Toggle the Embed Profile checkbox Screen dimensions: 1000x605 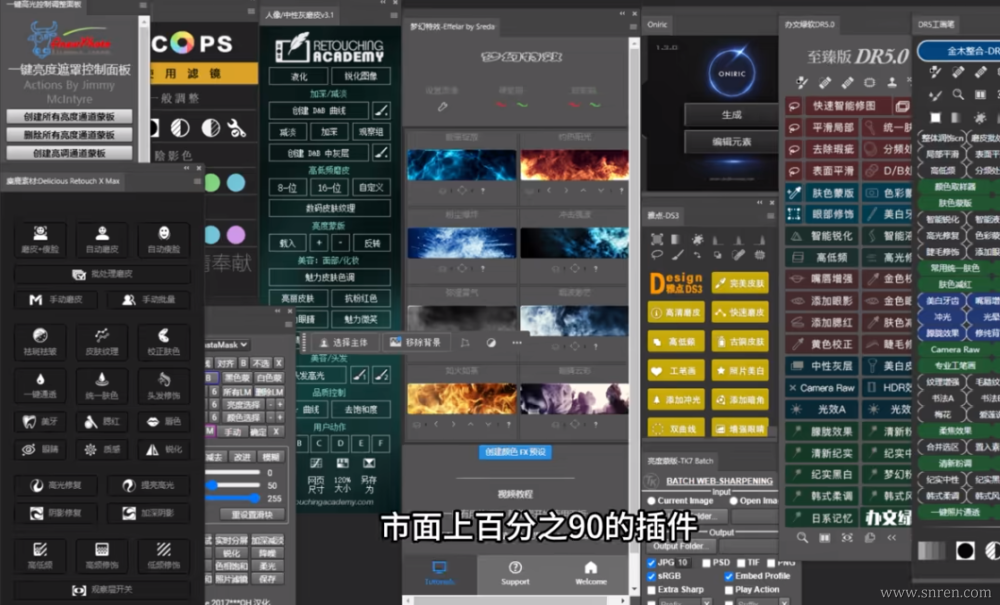[728, 576]
